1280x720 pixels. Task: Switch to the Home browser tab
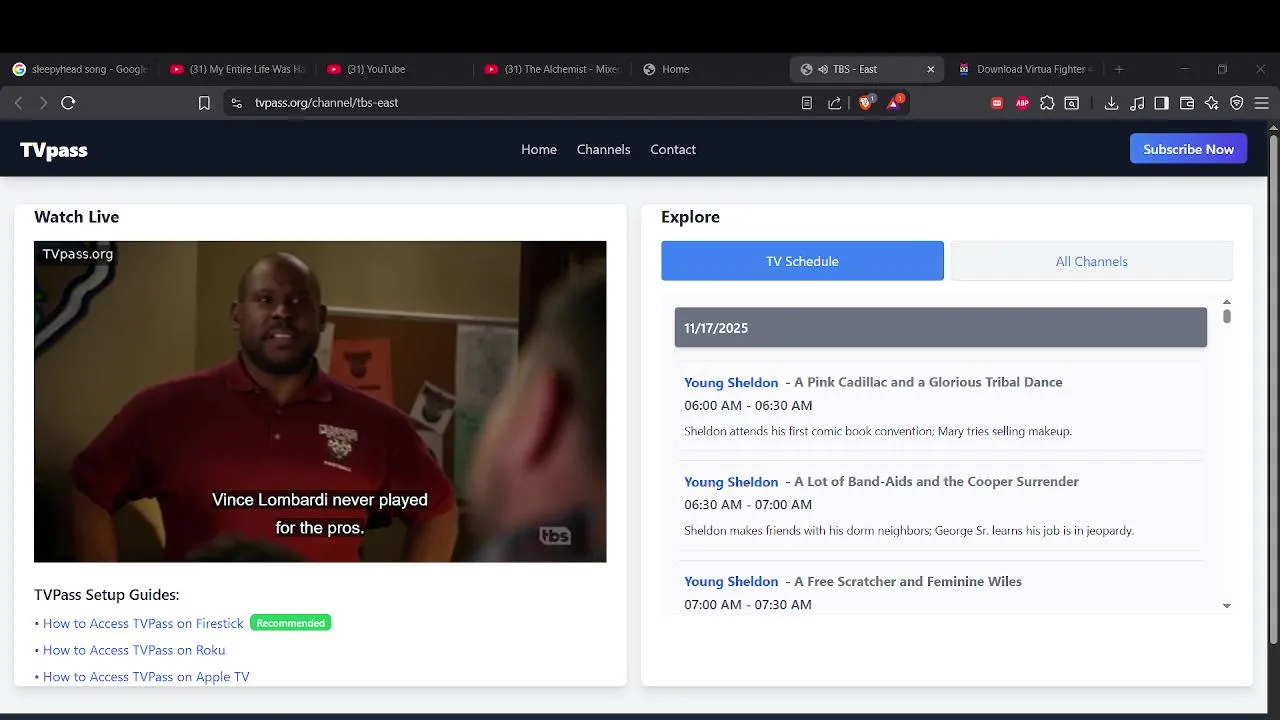click(x=710, y=69)
